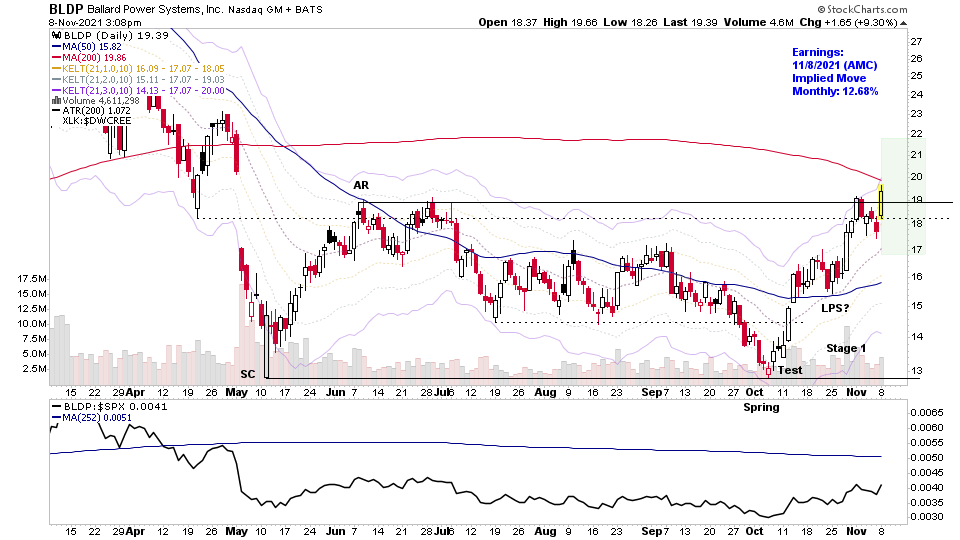960x540 pixels.
Task: Click the Implied Move label
Action: [x=829, y=78]
